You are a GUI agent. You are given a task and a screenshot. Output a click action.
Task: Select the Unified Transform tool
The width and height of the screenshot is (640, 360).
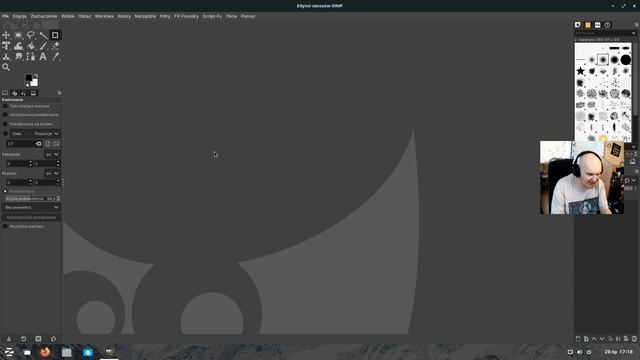[x=6, y=46]
